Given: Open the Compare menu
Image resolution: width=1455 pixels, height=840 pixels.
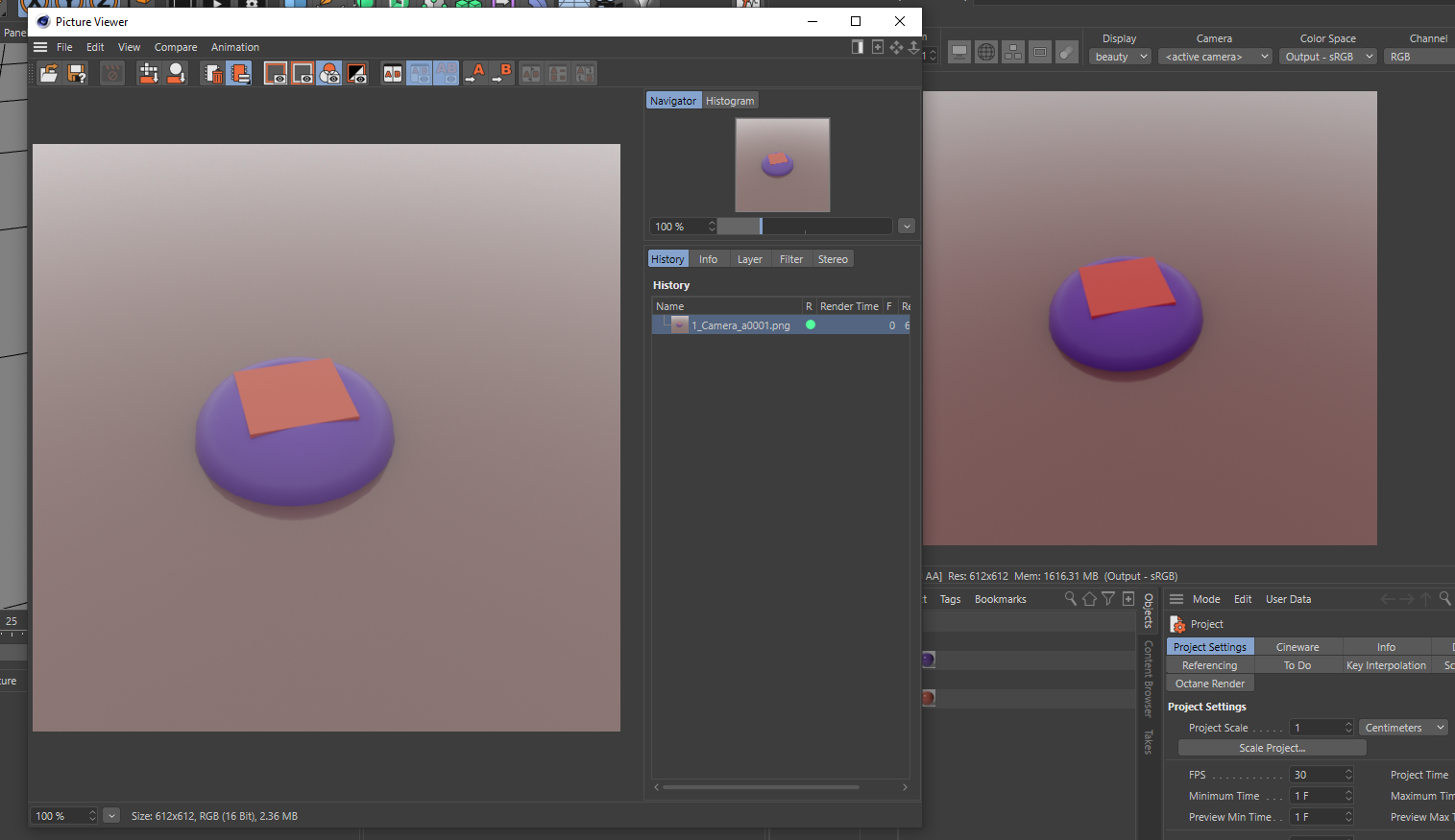Looking at the screenshot, I should click(x=176, y=47).
